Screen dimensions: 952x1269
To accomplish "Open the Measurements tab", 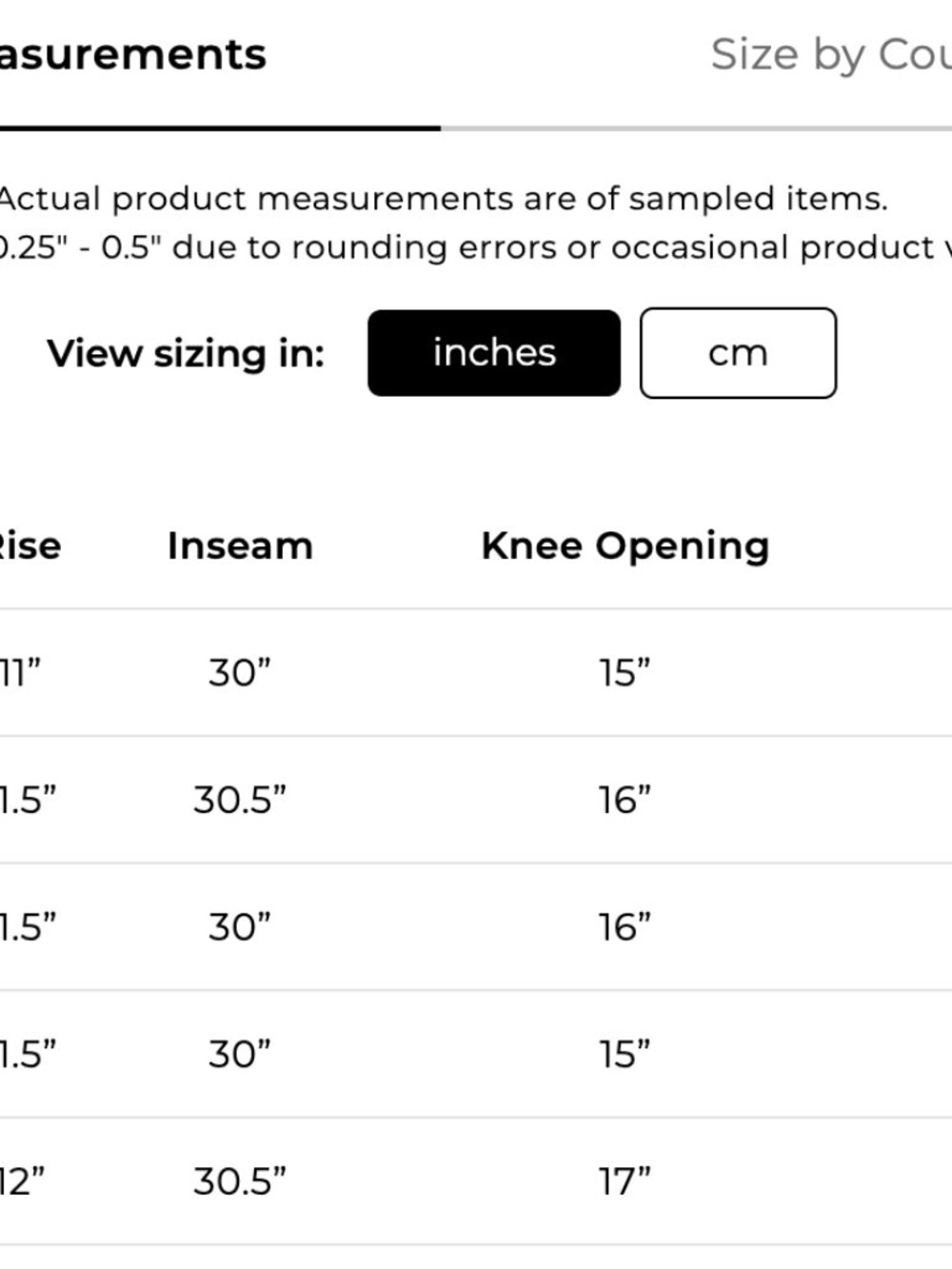I will (132, 55).
